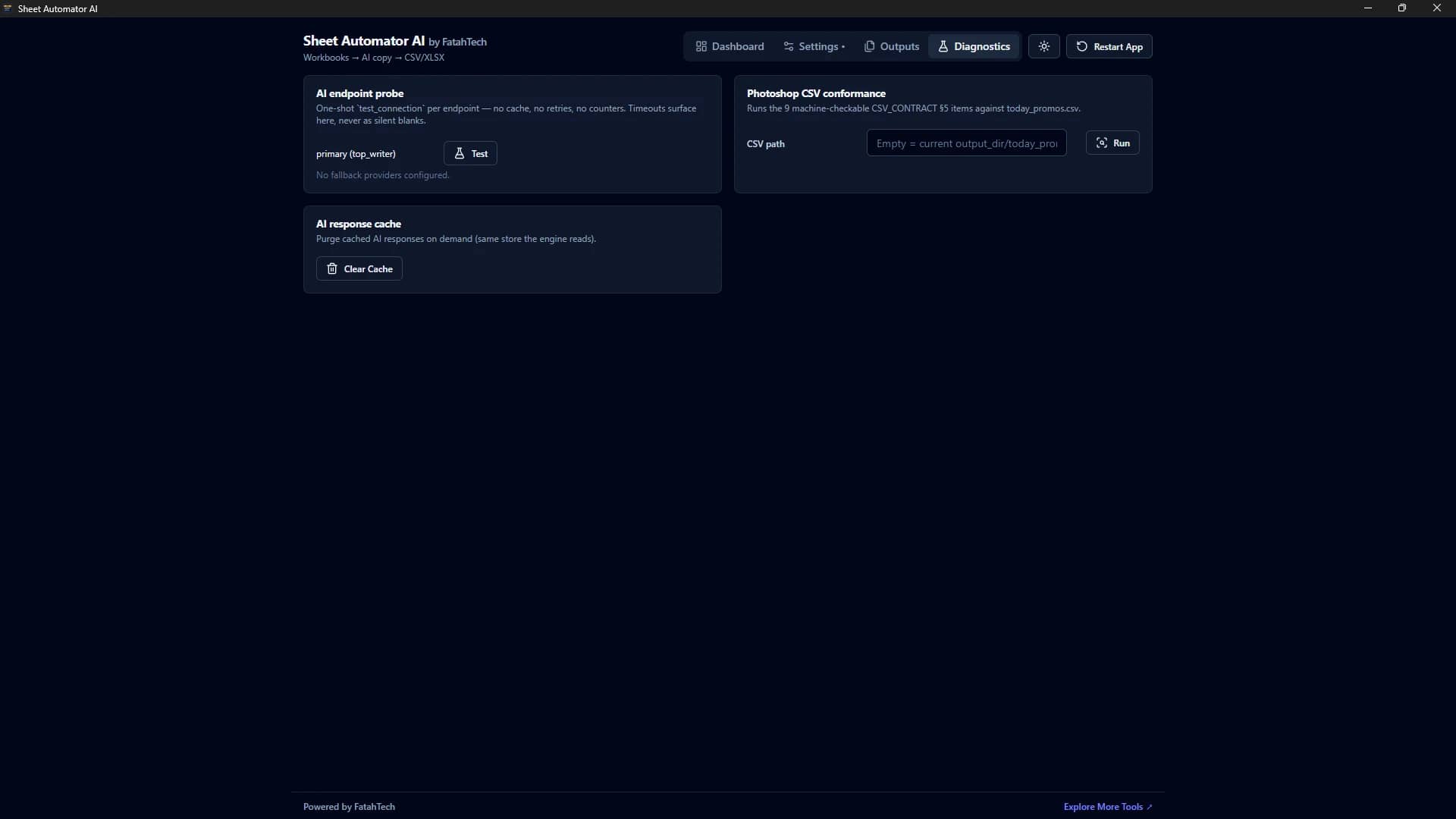Switch to the Outputs tab
Screen dimensions: 1456x819
pyautogui.click(x=892, y=46)
